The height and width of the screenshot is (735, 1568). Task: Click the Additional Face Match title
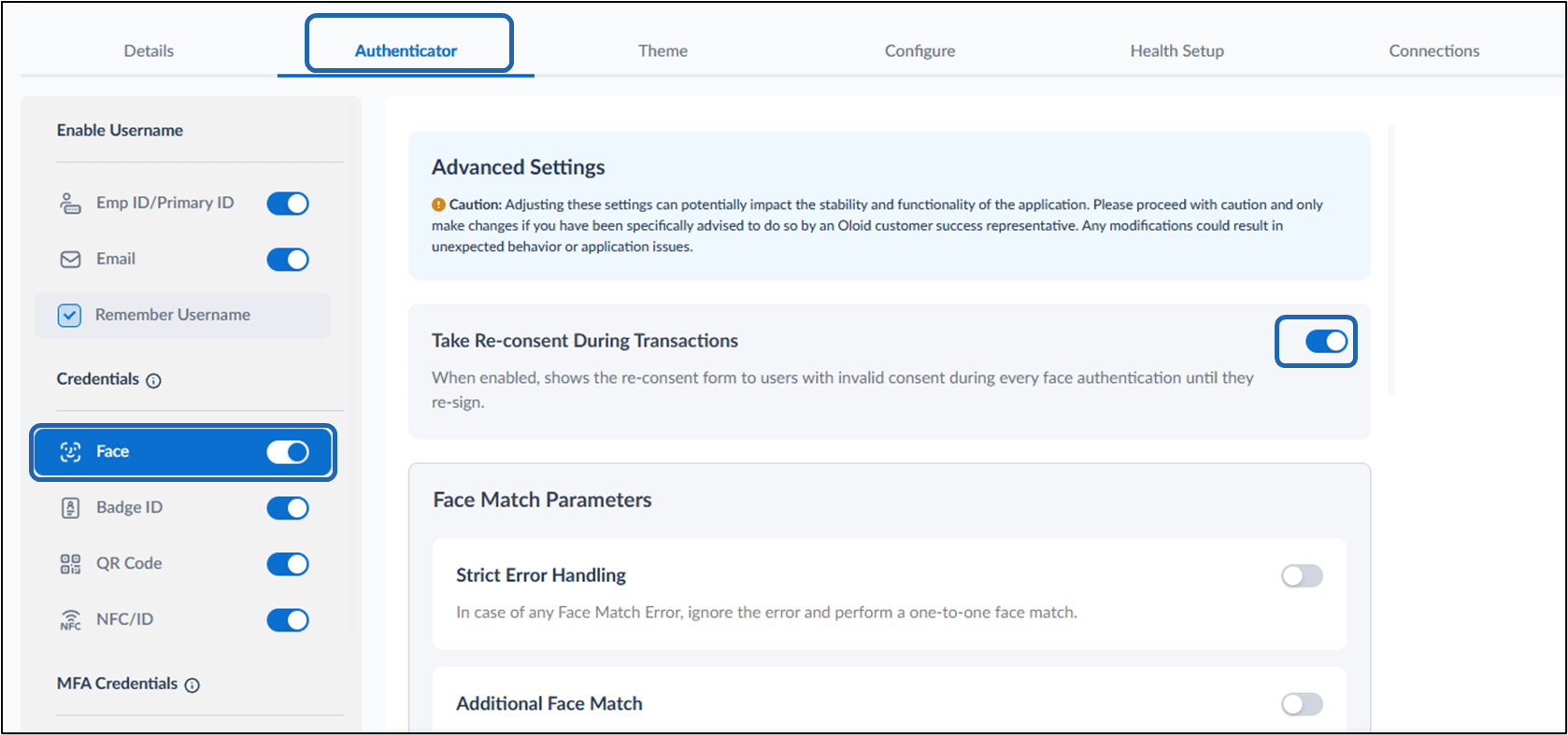coord(549,703)
